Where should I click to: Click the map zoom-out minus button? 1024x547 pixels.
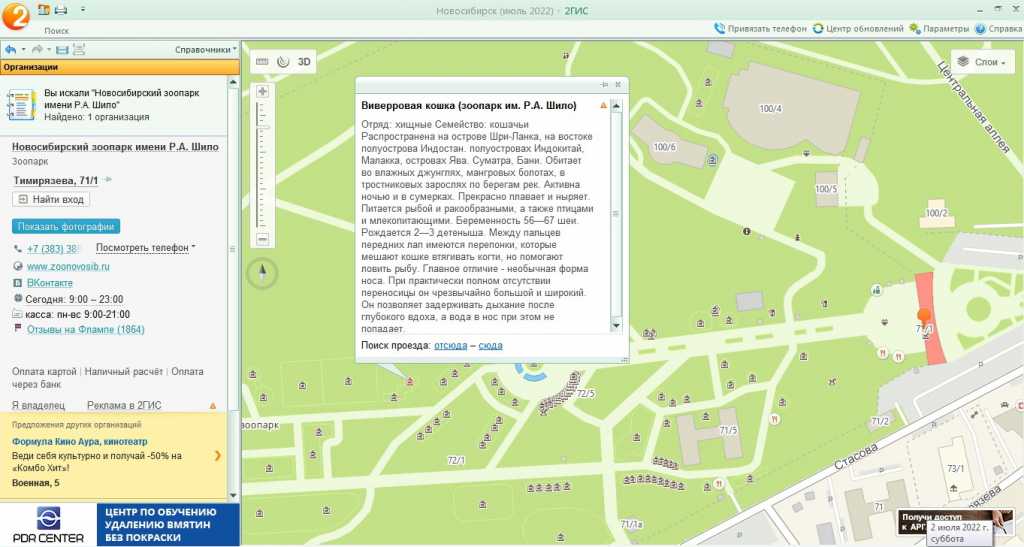[x=263, y=240]
